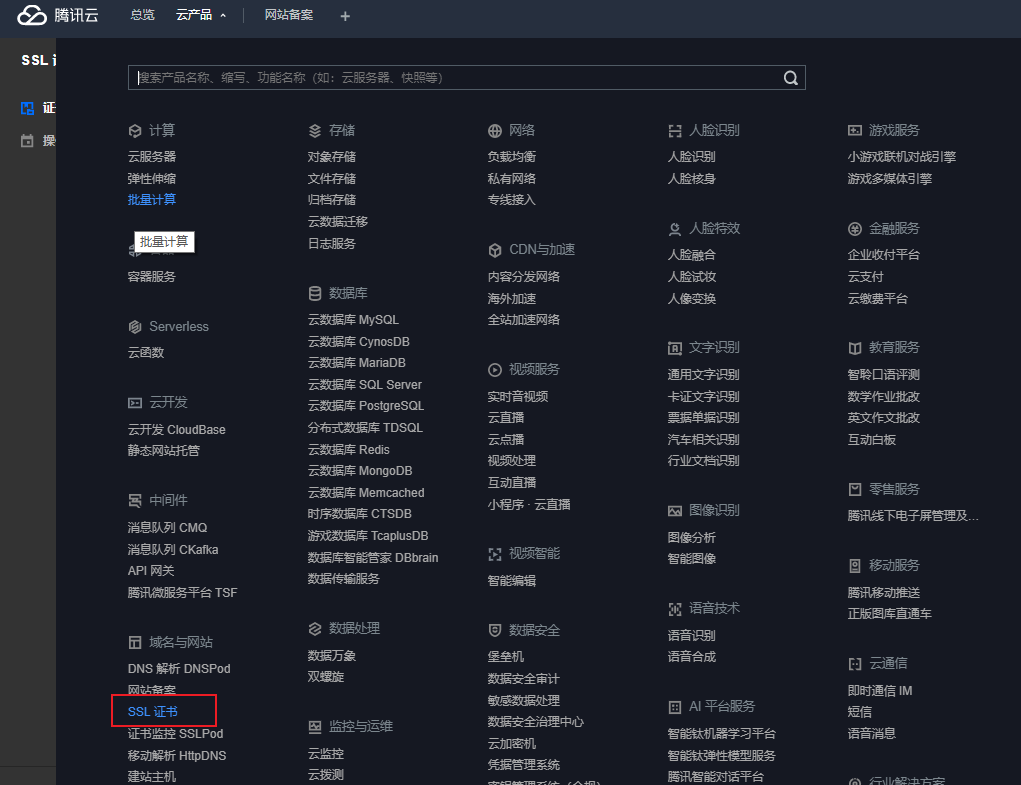
Task: Open the 总览 overview tab
Action: point(143,15)
